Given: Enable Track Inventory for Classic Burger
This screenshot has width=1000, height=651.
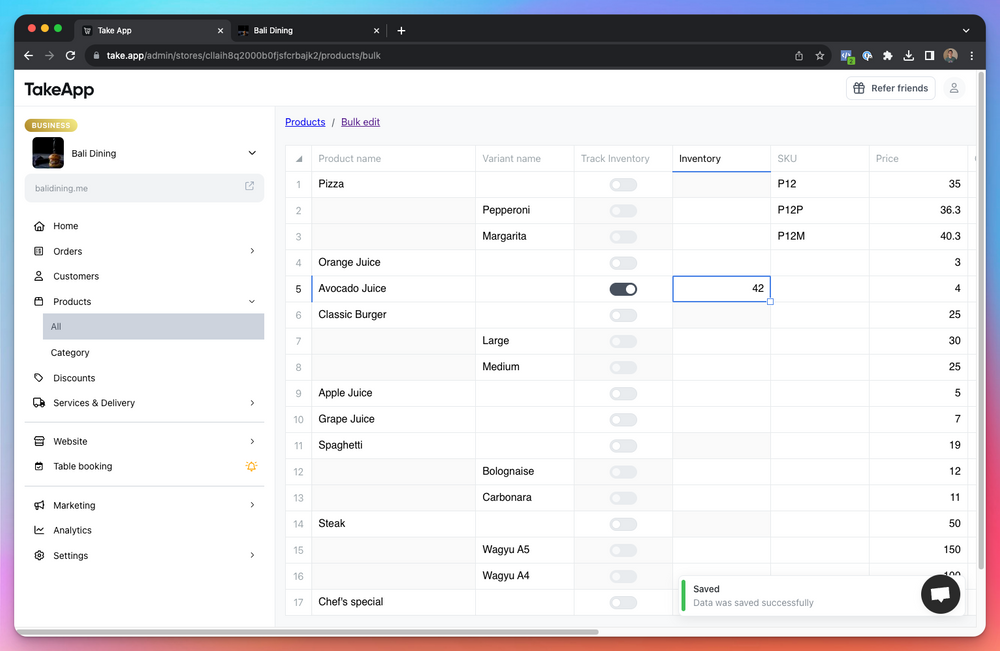Looking at the screenshot, I should (x=623, y=315).
